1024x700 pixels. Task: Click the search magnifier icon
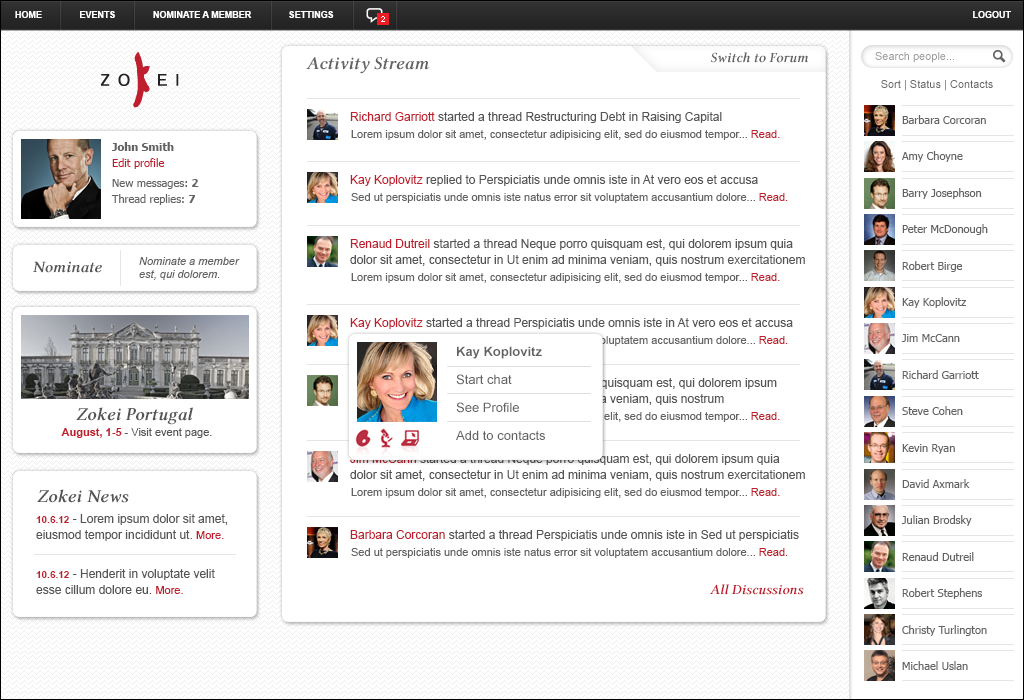(998, 57)
